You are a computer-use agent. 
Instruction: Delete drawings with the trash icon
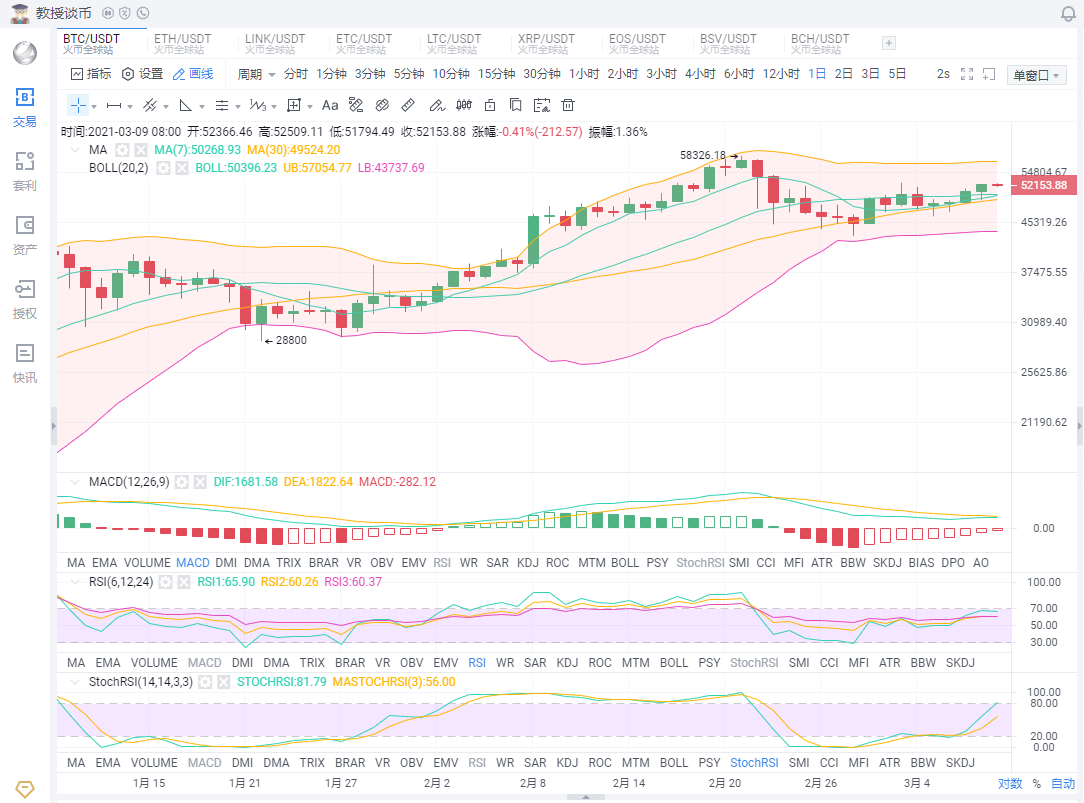(x=568, y=105)
